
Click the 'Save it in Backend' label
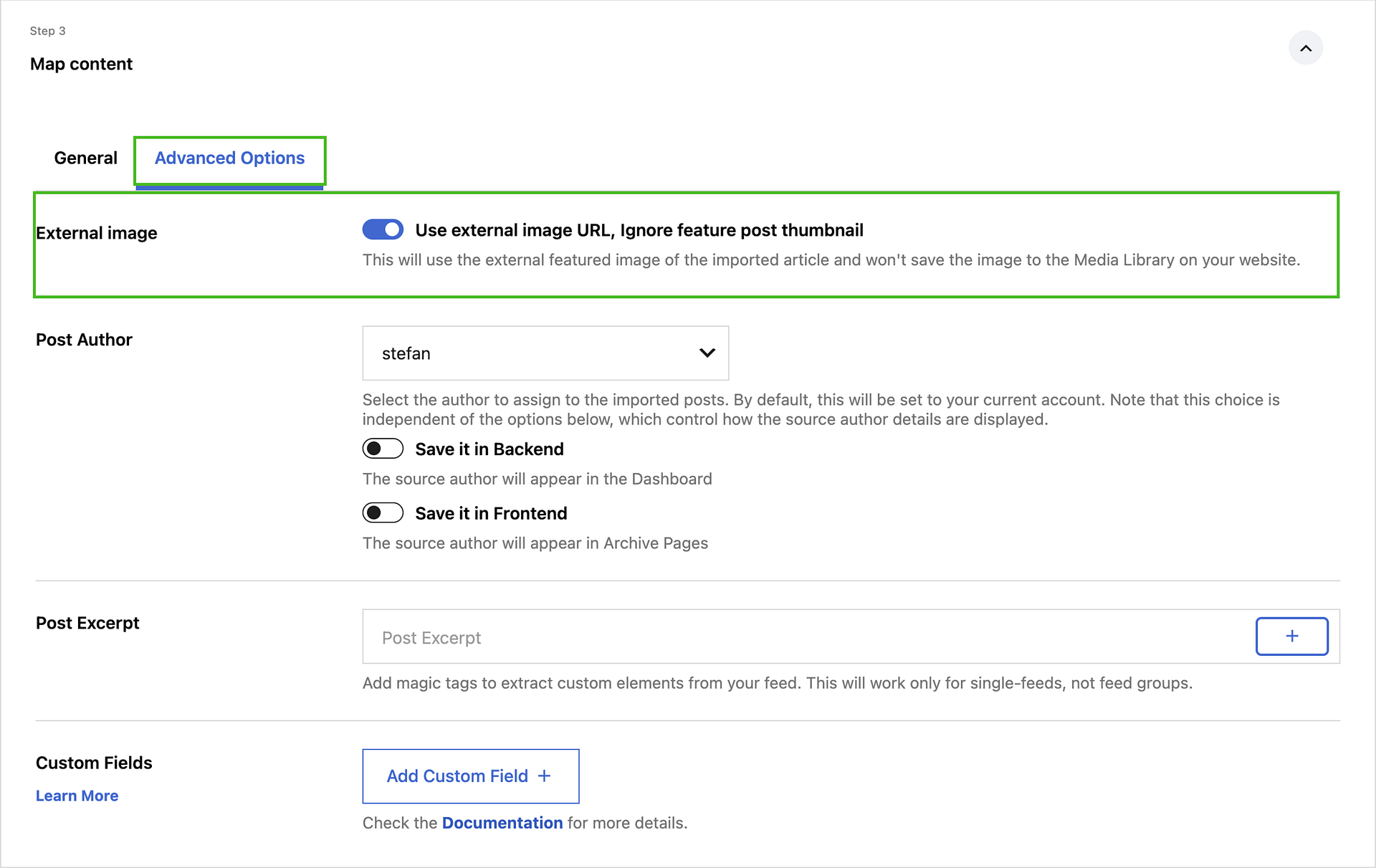(489, 449)
